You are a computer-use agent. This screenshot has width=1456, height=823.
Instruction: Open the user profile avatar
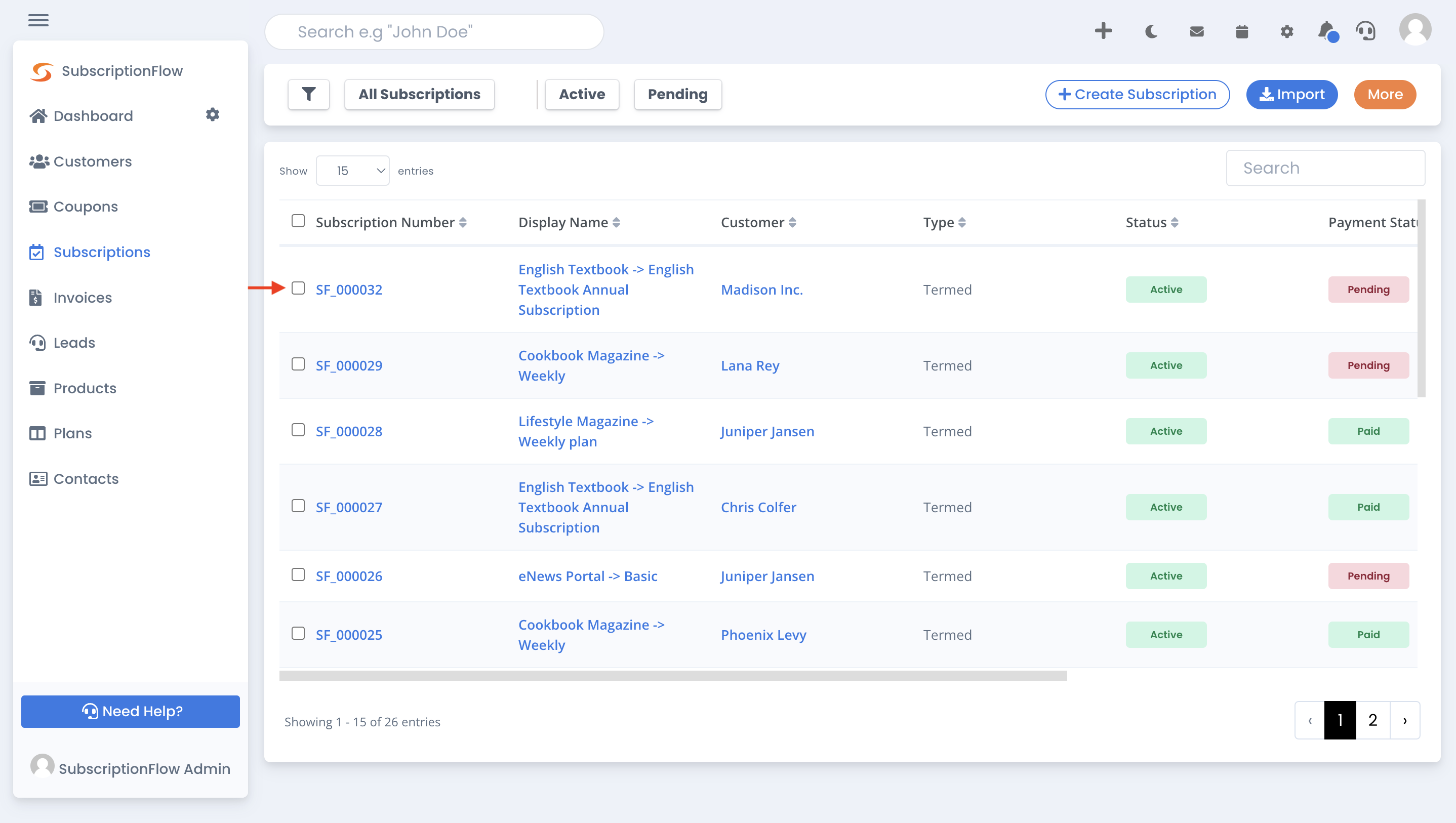[x=1414, y=29]
